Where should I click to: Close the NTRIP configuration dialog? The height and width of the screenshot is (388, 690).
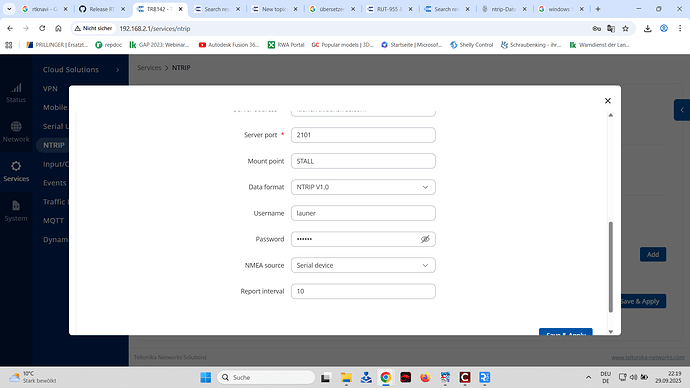608,101
